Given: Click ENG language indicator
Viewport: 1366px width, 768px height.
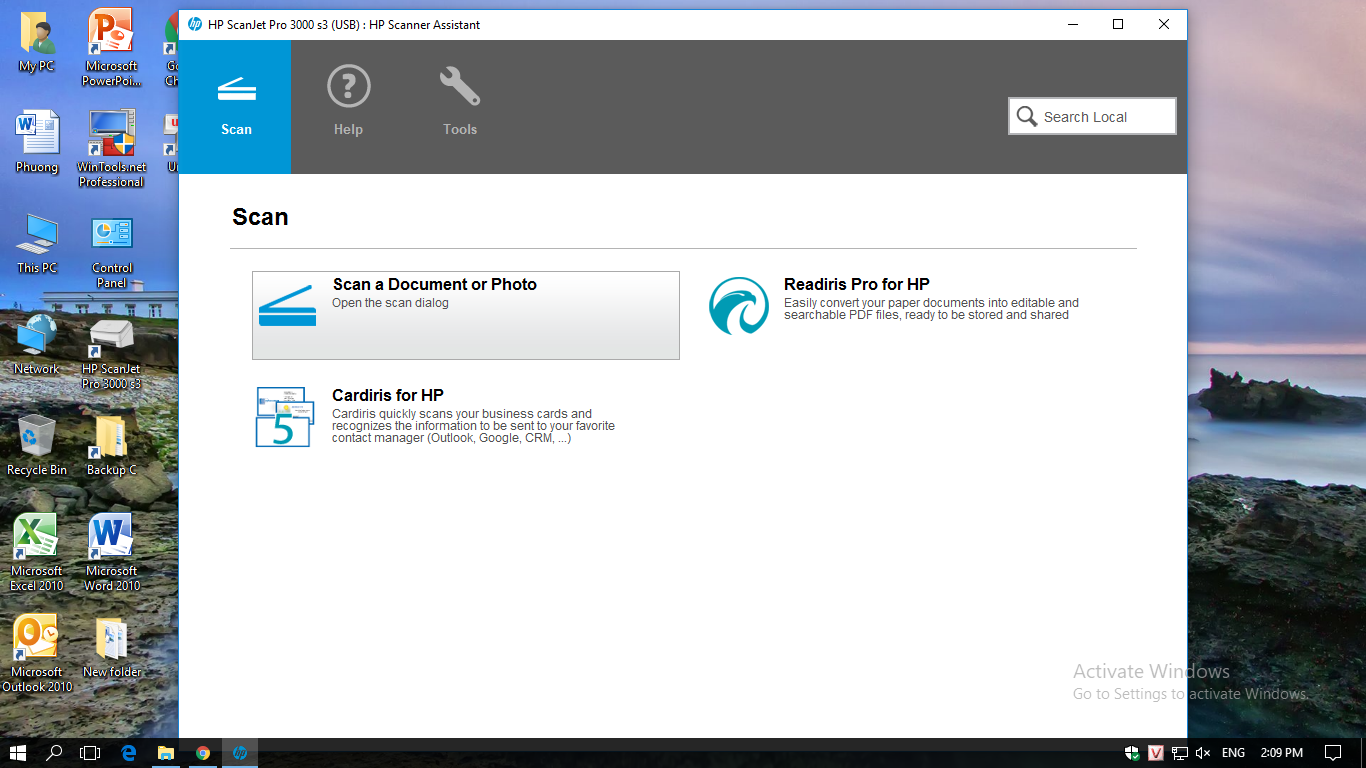Looking at the screenshot, I should click(x=1233, y=753).
